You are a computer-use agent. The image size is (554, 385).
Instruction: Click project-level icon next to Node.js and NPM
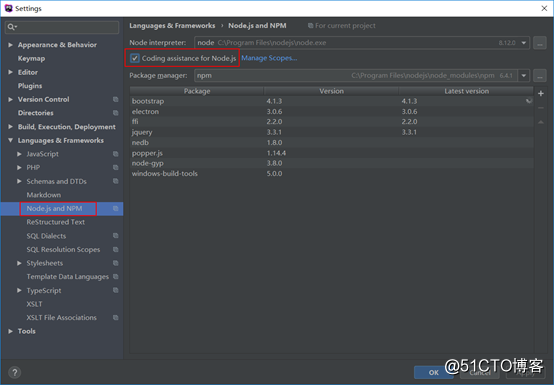point(116,208)
